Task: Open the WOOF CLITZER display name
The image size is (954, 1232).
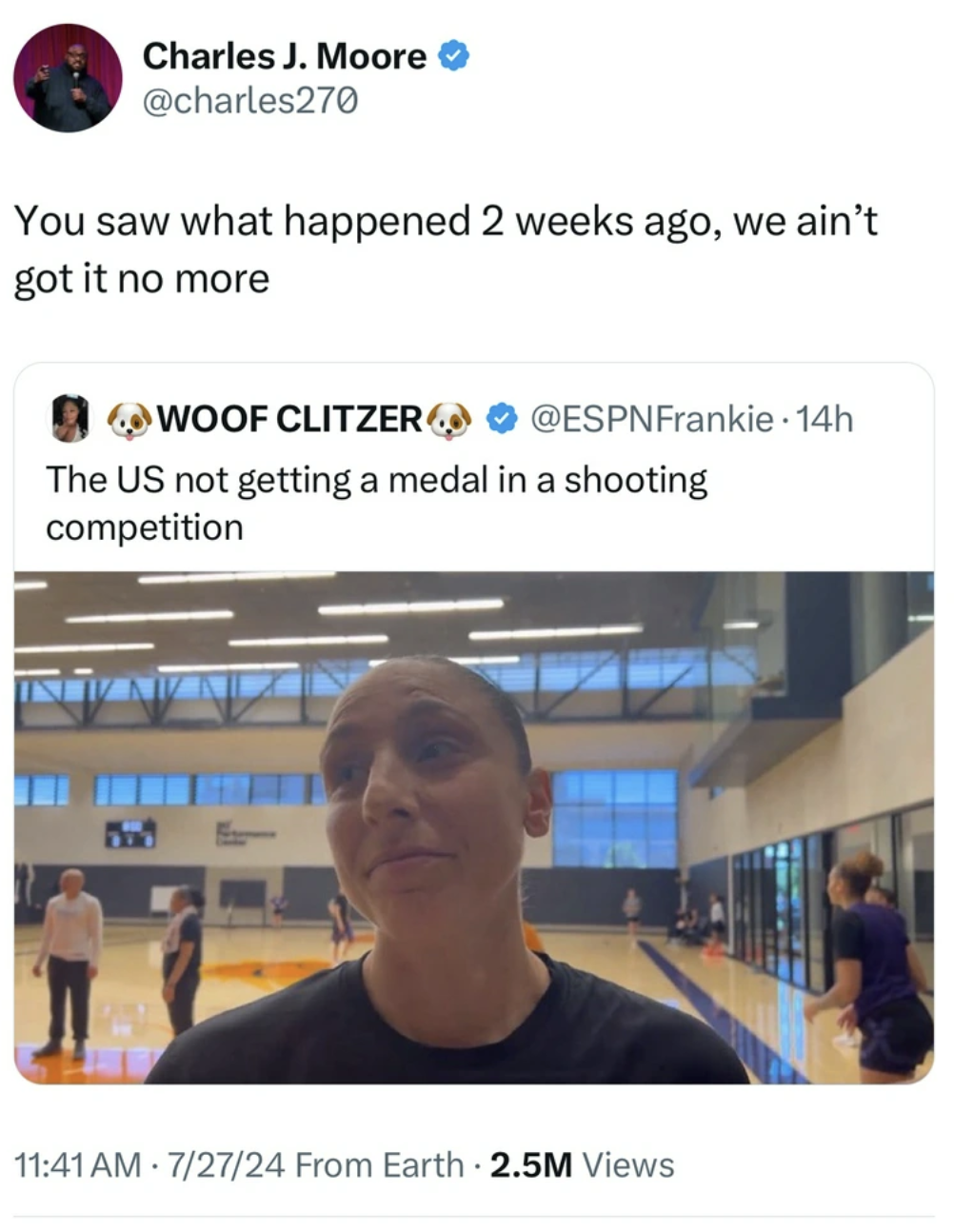Action: point(289,419)
